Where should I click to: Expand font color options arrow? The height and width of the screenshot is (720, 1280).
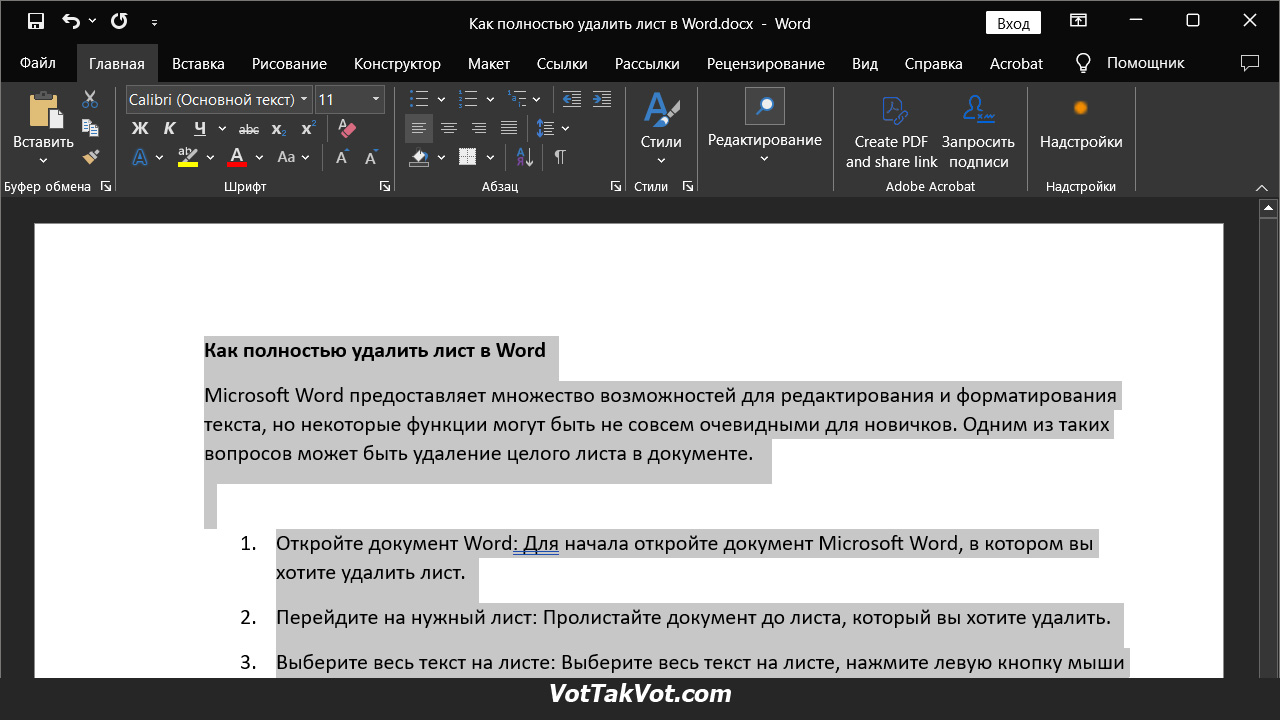pos(259,157)
